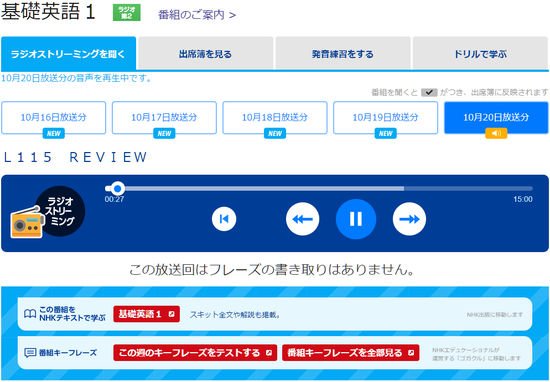This screenshot has width=550, height=382.
Task: Click この週のキーフレーズをテストする button
Action: [195, 353]
